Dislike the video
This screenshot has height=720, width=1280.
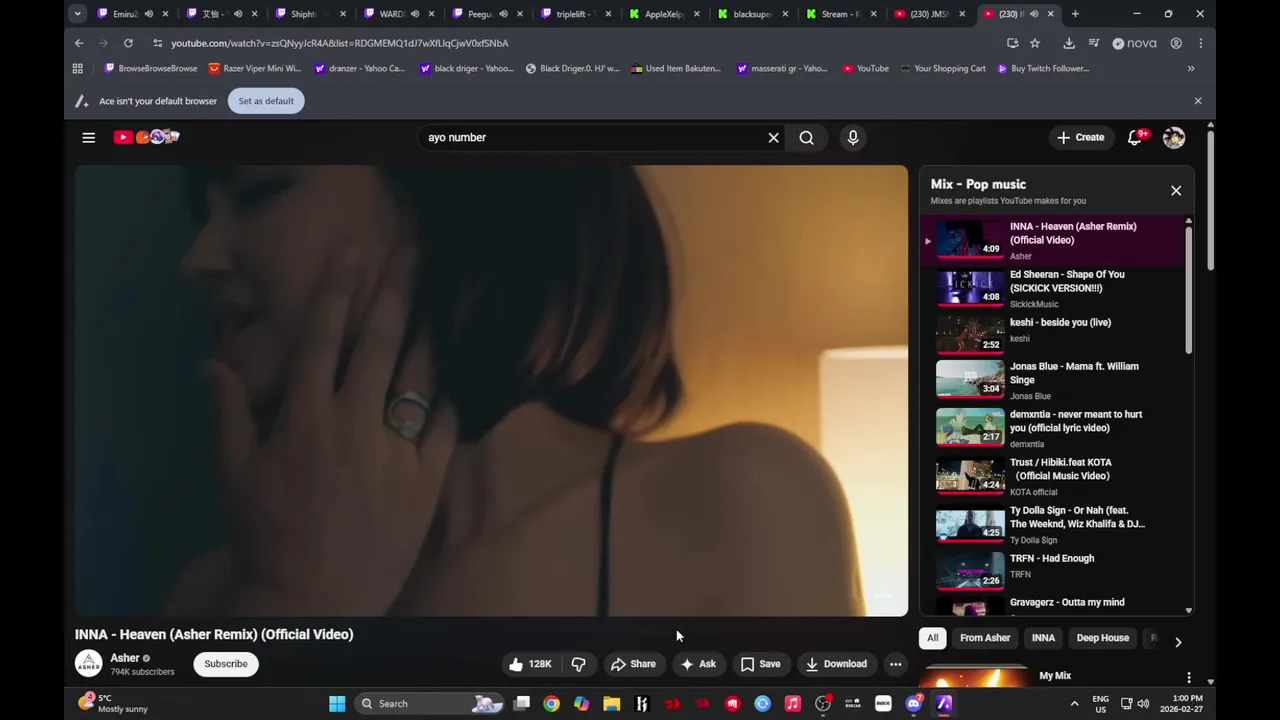(578, 664)
